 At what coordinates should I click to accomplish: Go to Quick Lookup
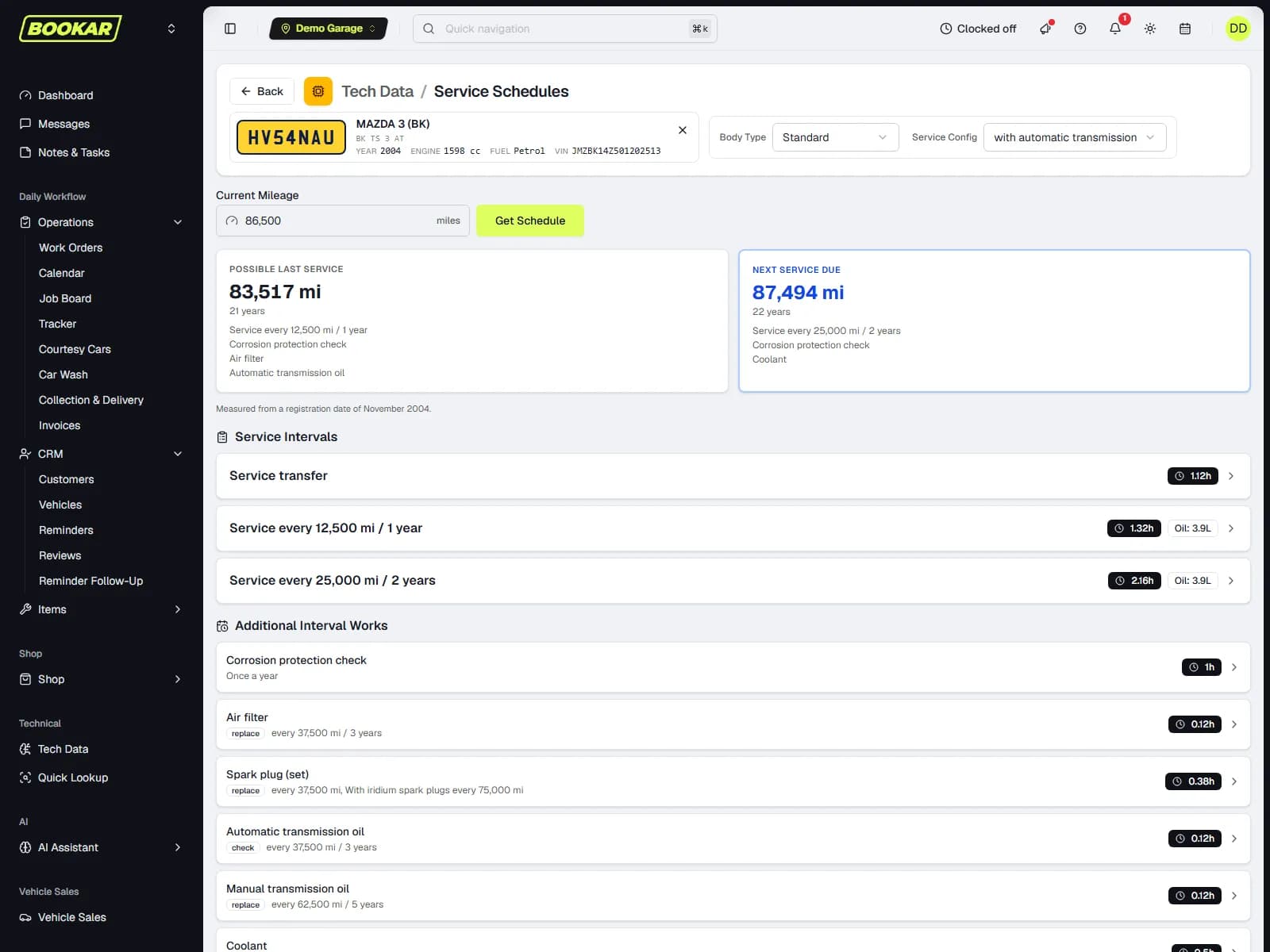[102, 777]
